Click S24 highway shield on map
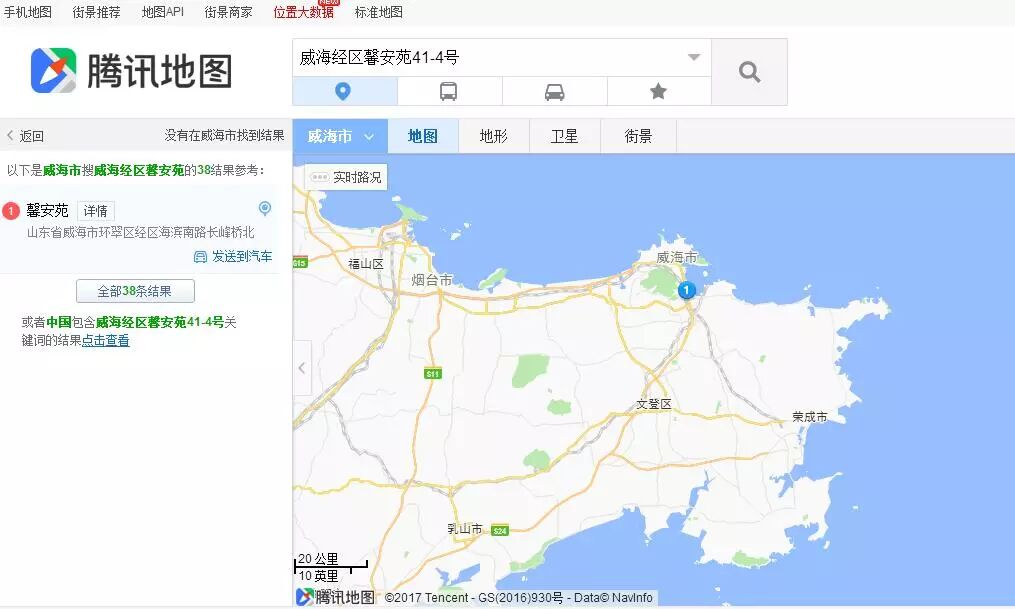Viewport: 1015px width, 609px height. click(x=500, y=531)
